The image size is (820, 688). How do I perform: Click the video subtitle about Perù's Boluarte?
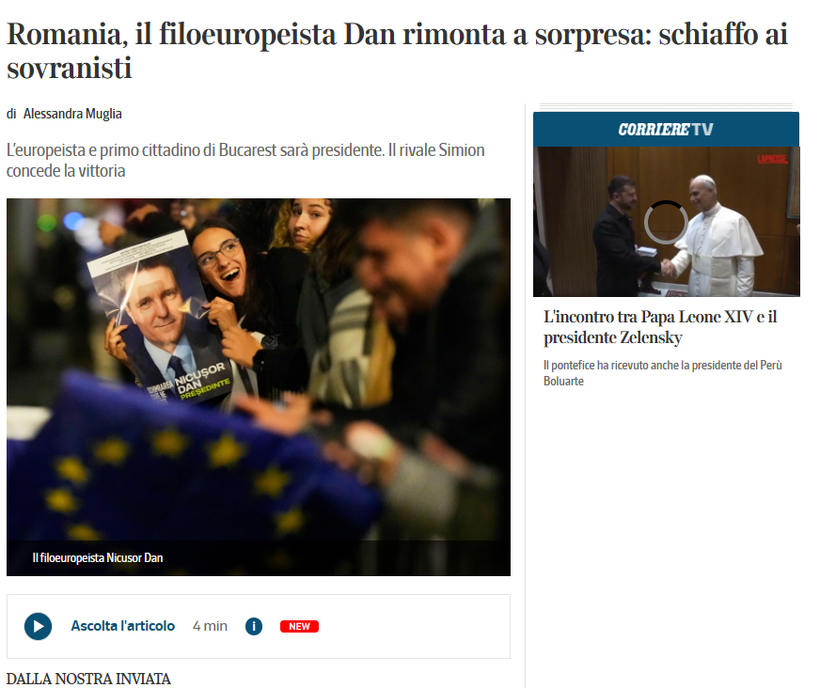663,373
